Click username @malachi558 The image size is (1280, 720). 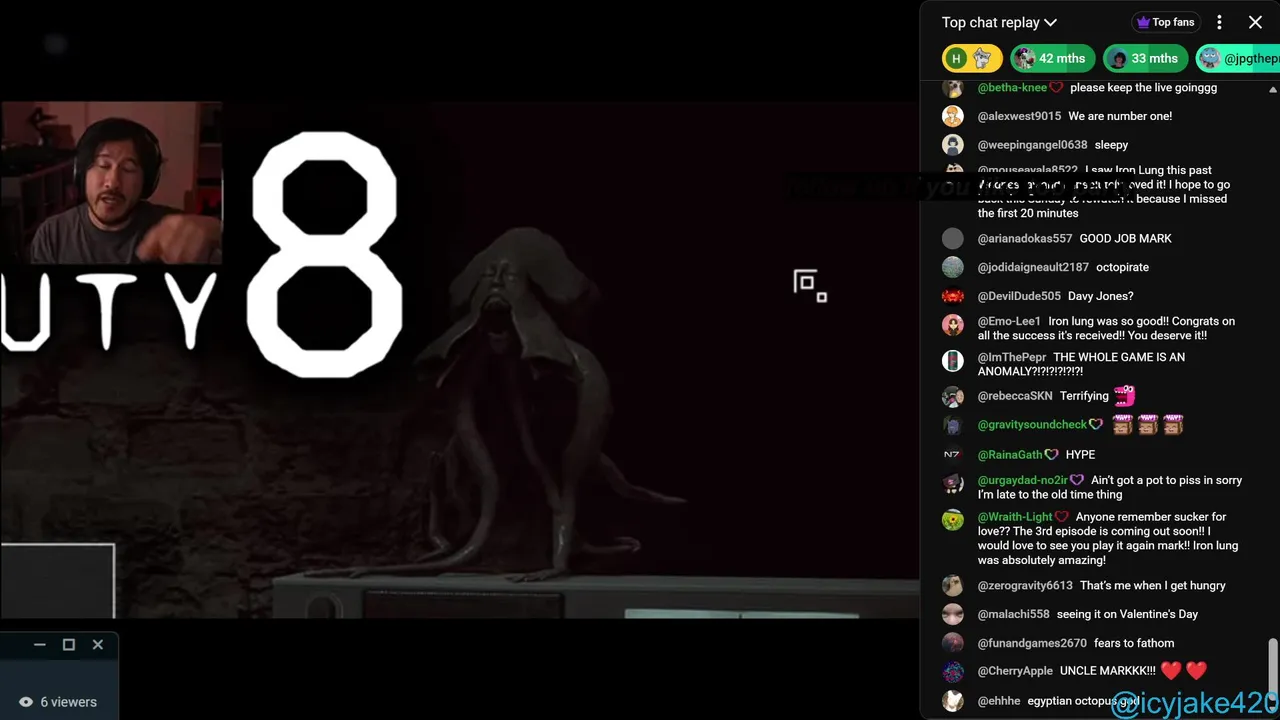coord(1013,614)
